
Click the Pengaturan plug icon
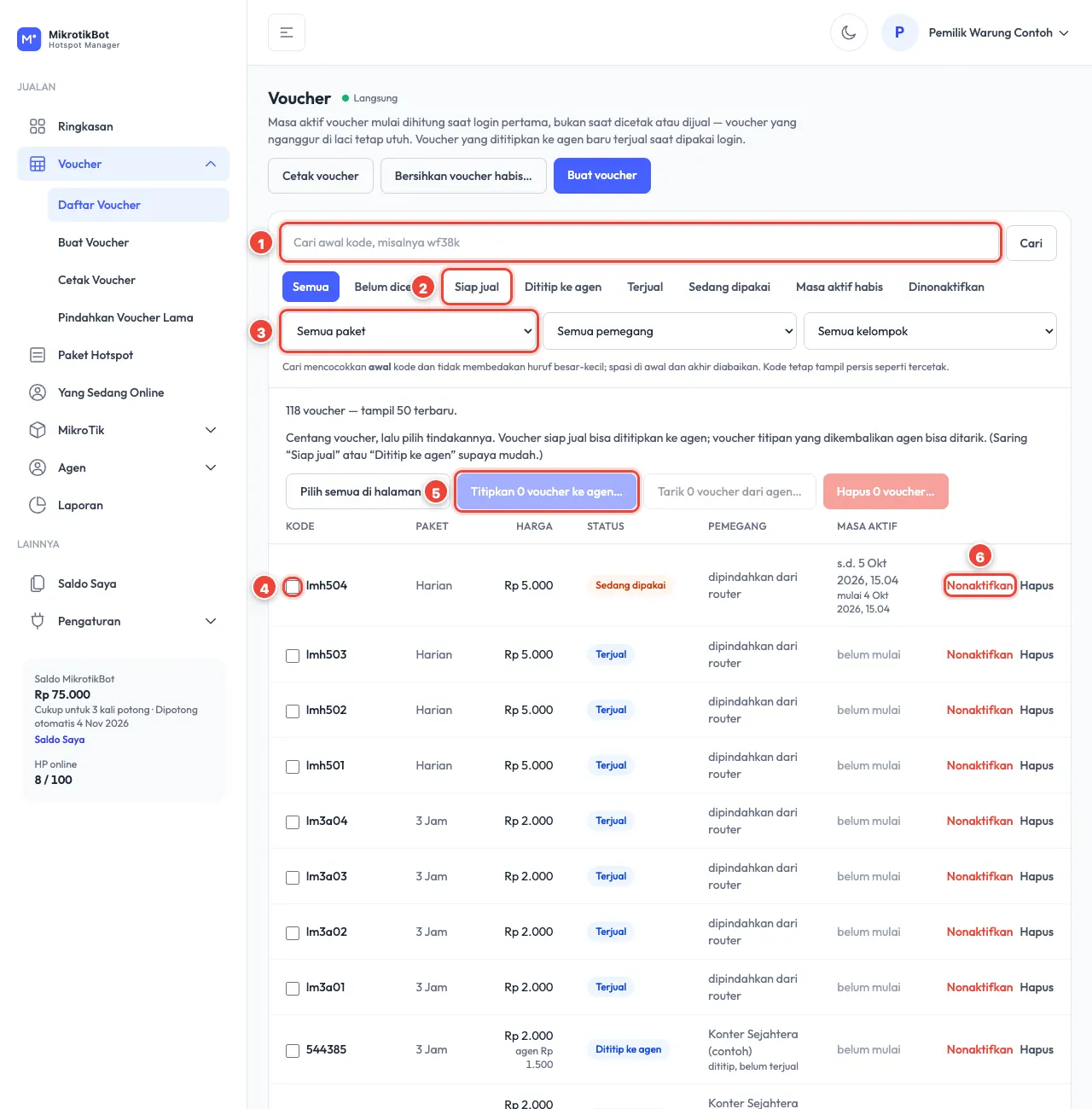(x=38, y=621)
